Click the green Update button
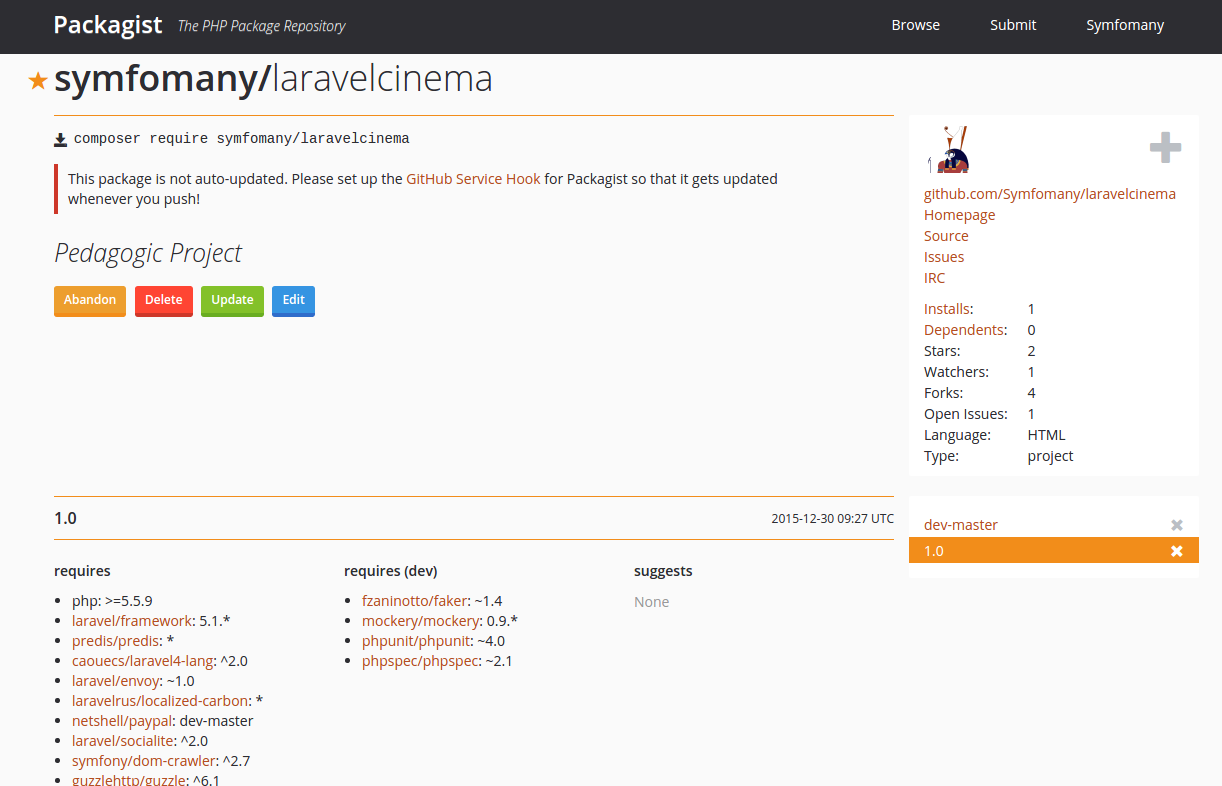Screen dimensions: 1222x786 (x=232, y=300)
